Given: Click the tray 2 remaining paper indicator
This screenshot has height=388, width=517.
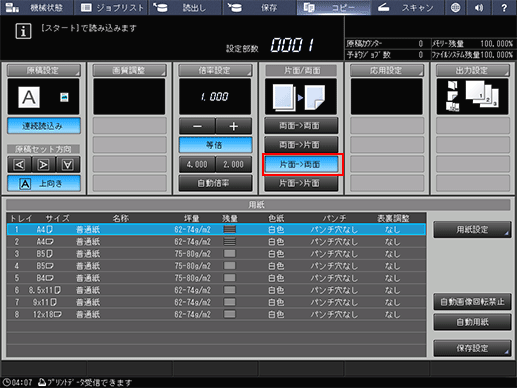Looking at the screenshot, I should click(x=230, y=242).
